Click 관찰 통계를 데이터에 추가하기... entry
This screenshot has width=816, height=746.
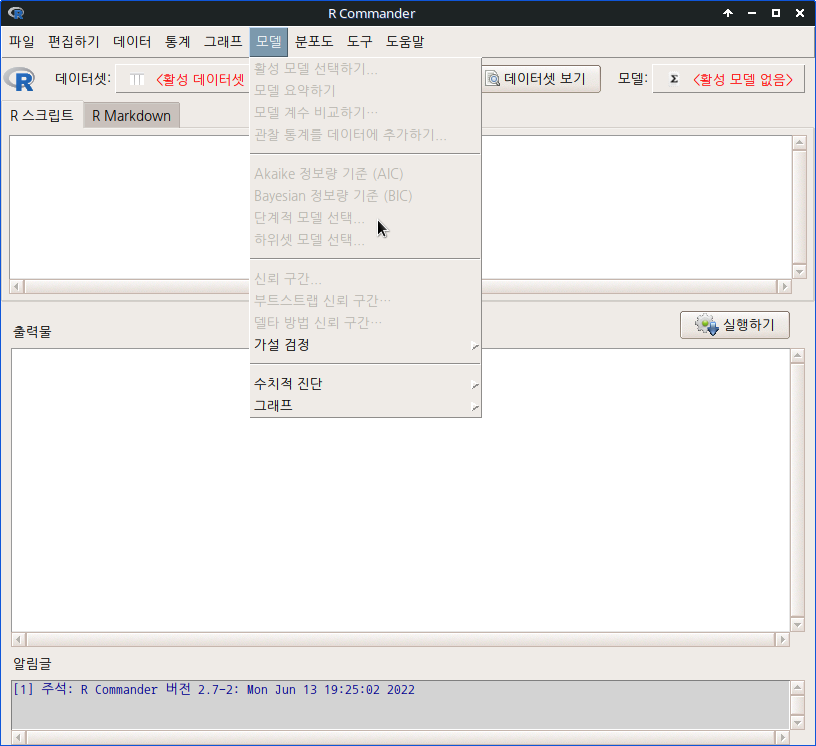pos(365,135)
